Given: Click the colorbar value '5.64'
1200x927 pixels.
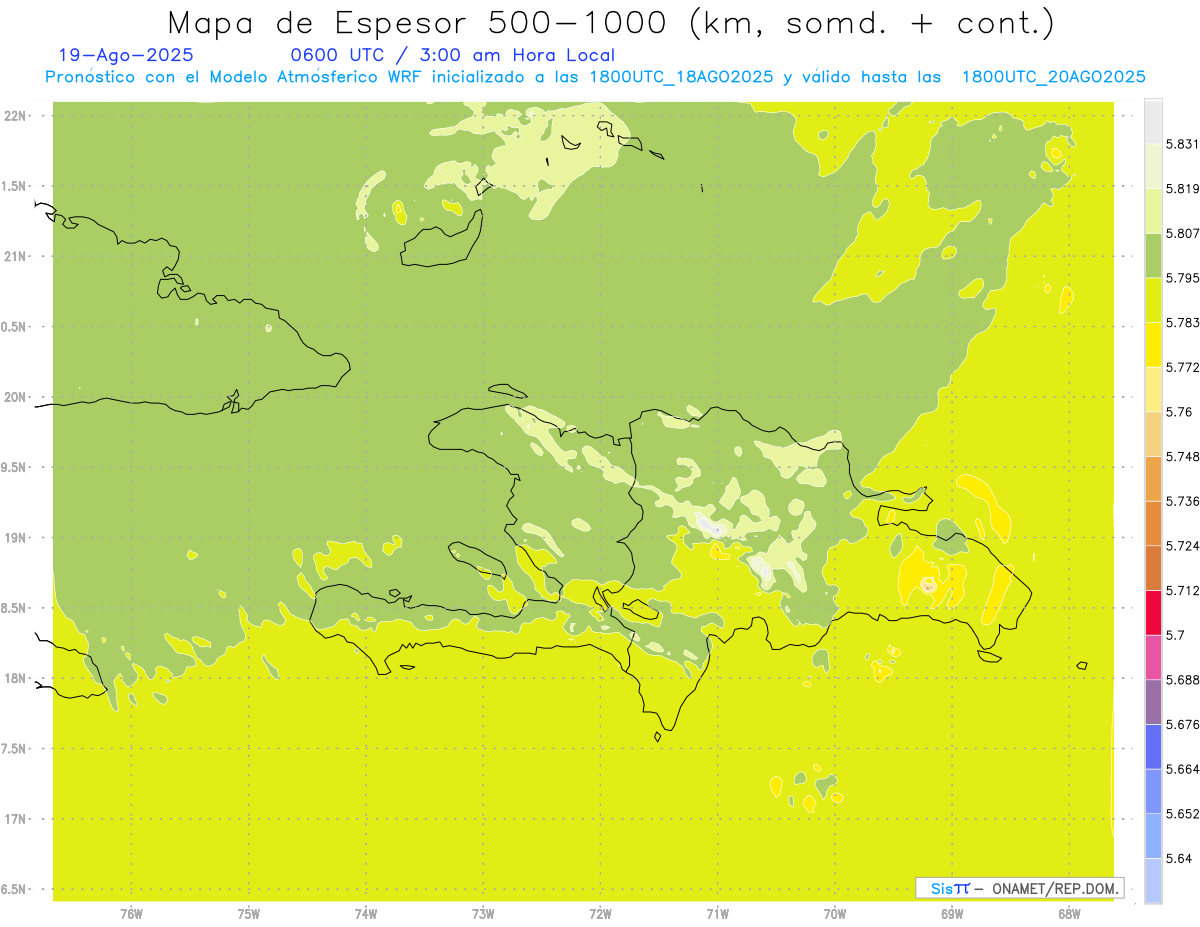Looking at the screenshot, I should click(1178, 858).
